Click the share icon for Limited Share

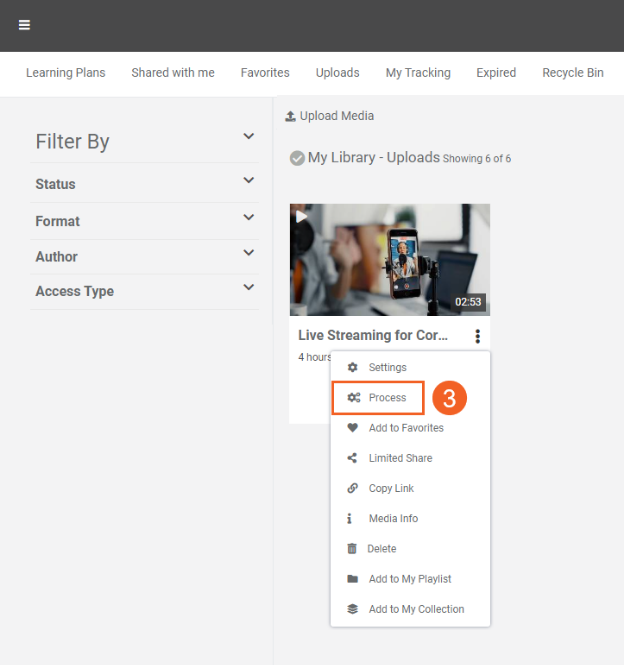point(352,458)
